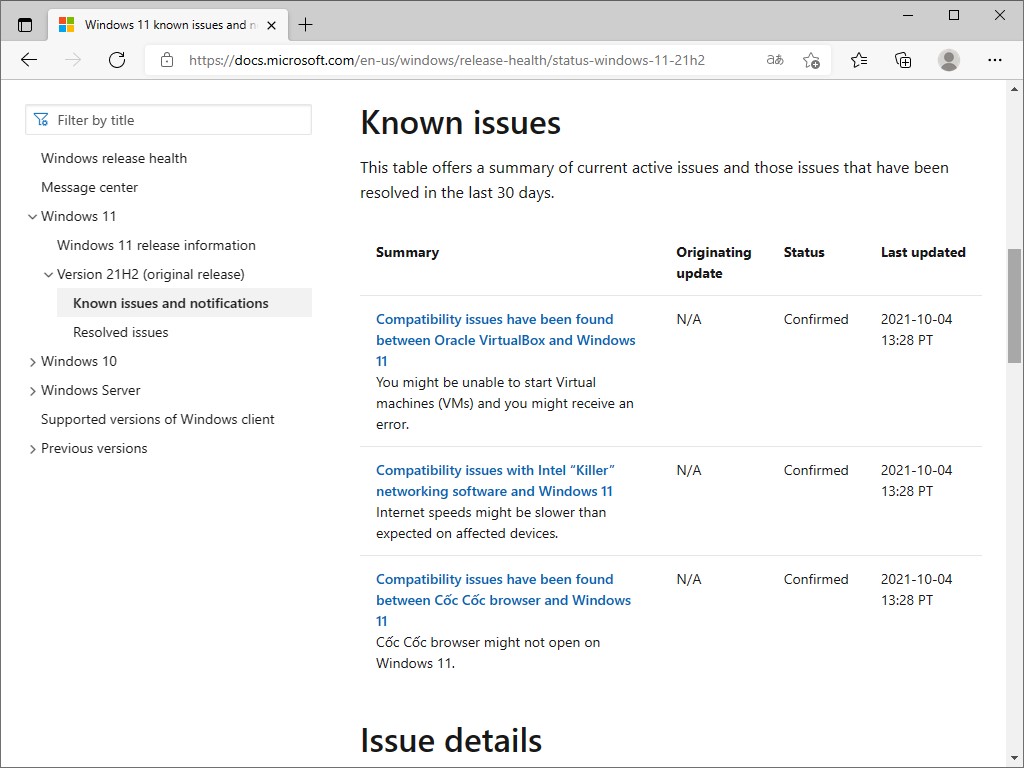Reload the current page

point(117,60)
